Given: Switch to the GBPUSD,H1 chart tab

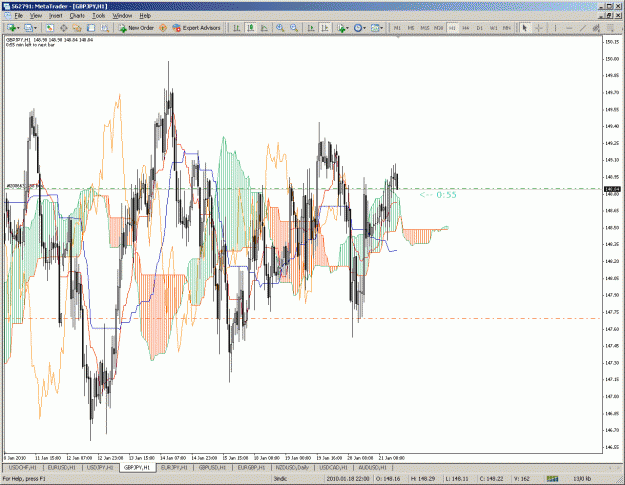Looking at the screenshot, I should (212, 467).
